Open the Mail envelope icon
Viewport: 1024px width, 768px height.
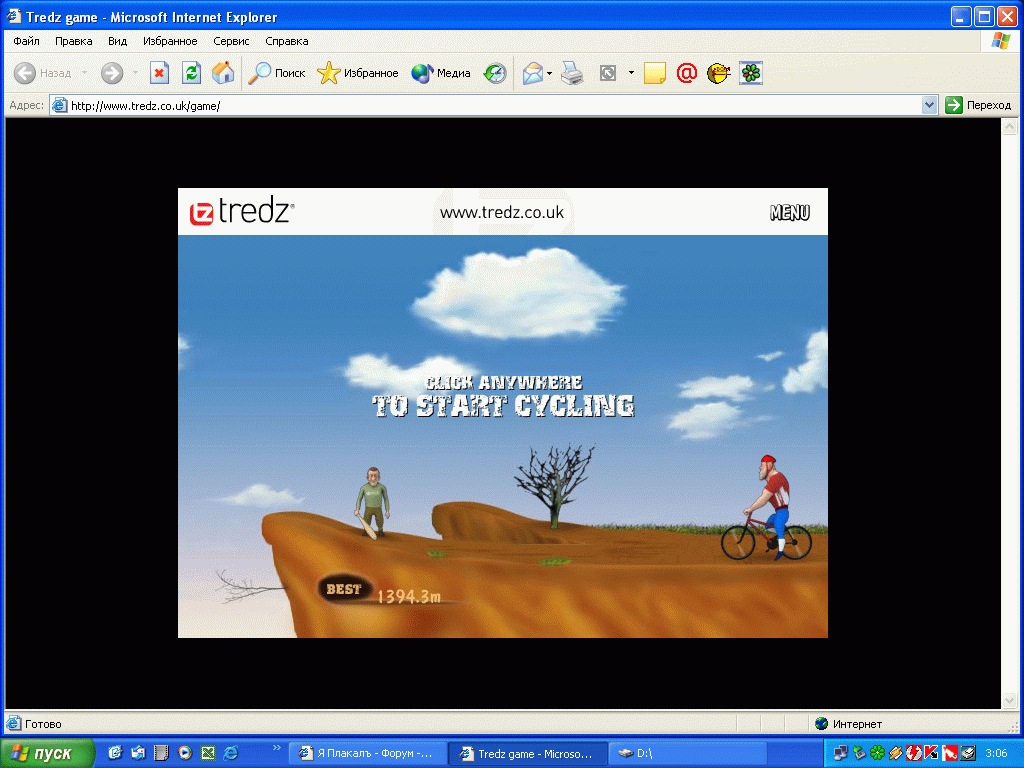click(533, 73)
